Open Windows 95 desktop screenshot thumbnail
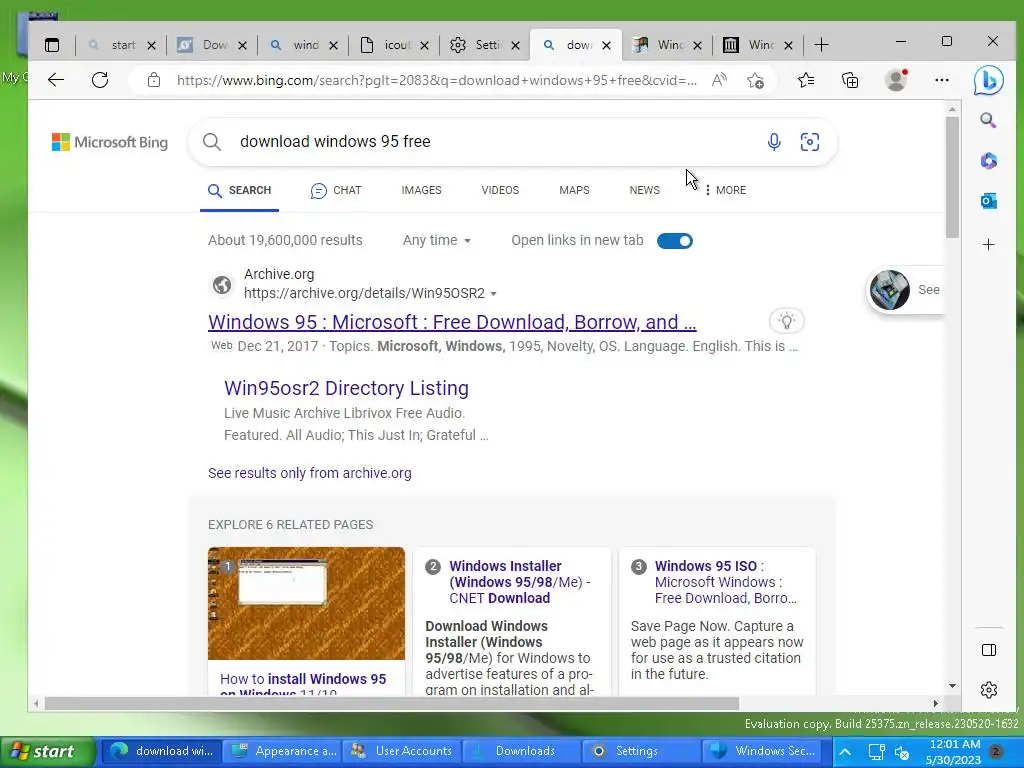The width and height of the screenshot is (1024, 768). pos(306,603)
